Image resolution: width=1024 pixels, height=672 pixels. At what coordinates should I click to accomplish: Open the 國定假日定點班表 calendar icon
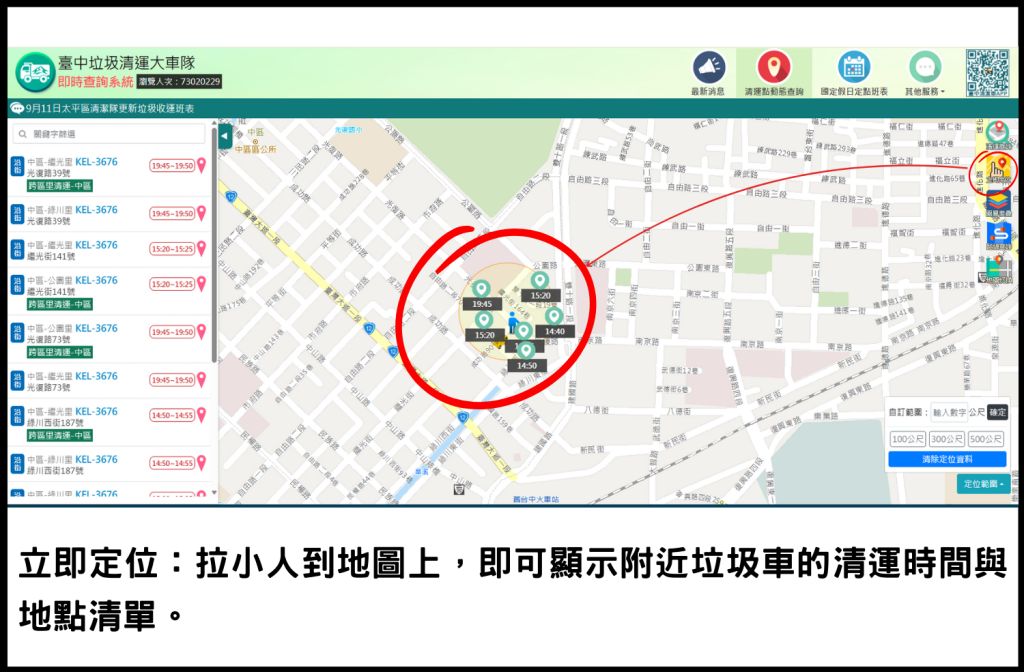[x=853, y=68]
